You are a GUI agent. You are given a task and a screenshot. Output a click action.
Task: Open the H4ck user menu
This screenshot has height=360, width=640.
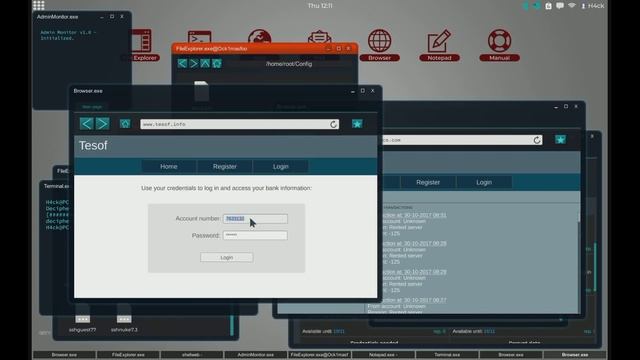pos(593,6)
